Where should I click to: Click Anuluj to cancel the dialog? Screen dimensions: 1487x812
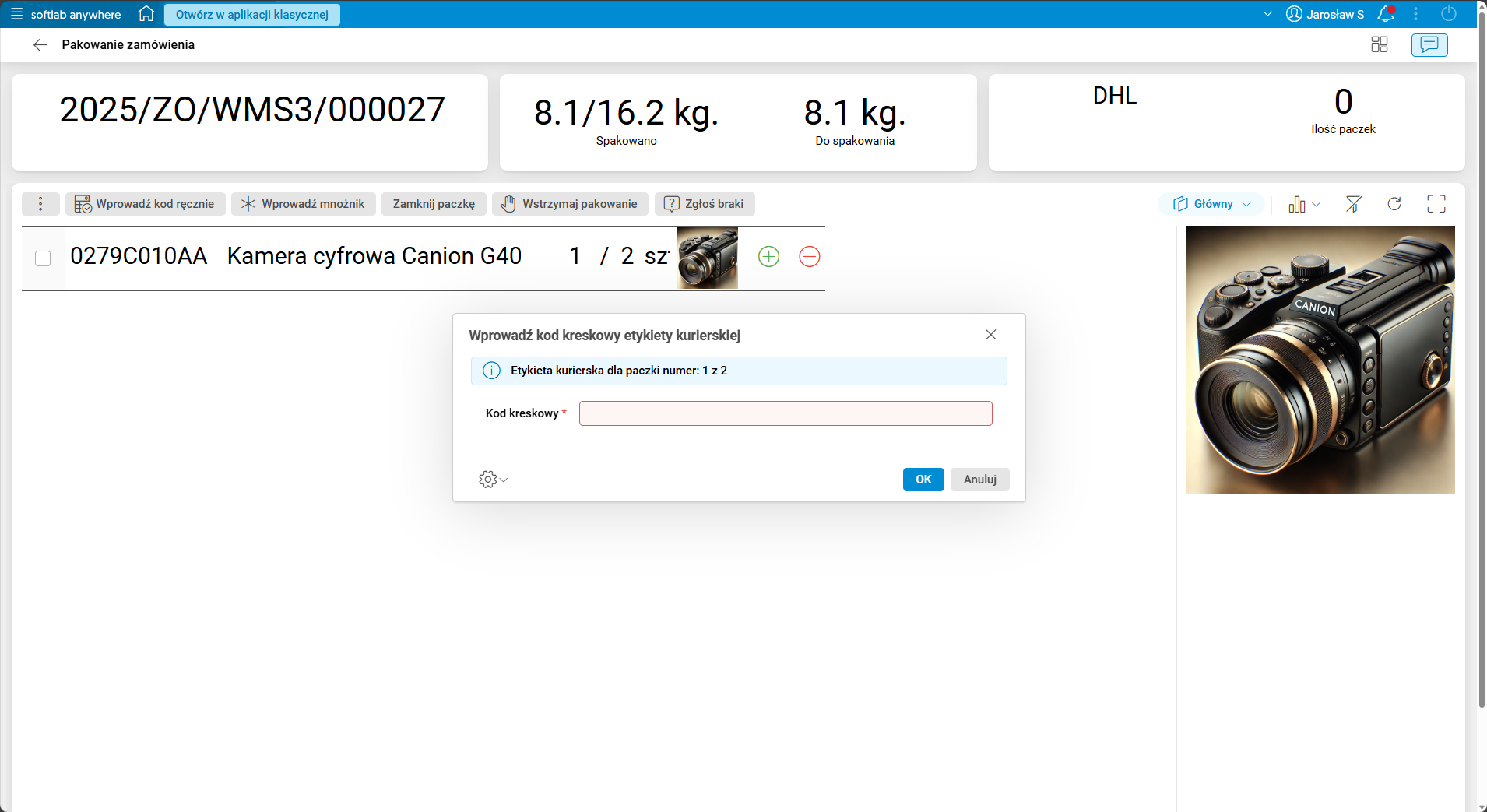980,480
